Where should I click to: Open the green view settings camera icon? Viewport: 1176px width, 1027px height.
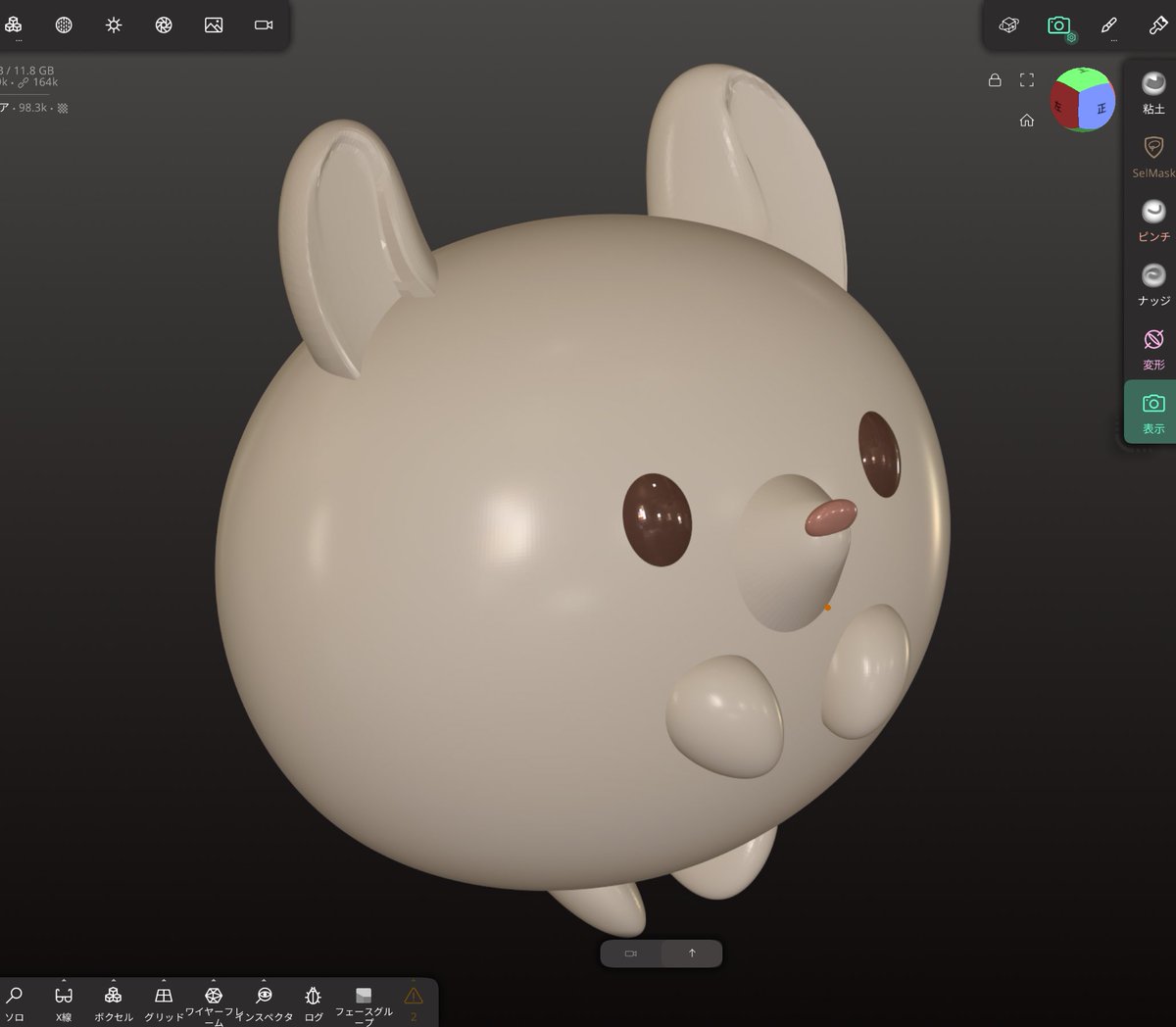pos(1059,25)
